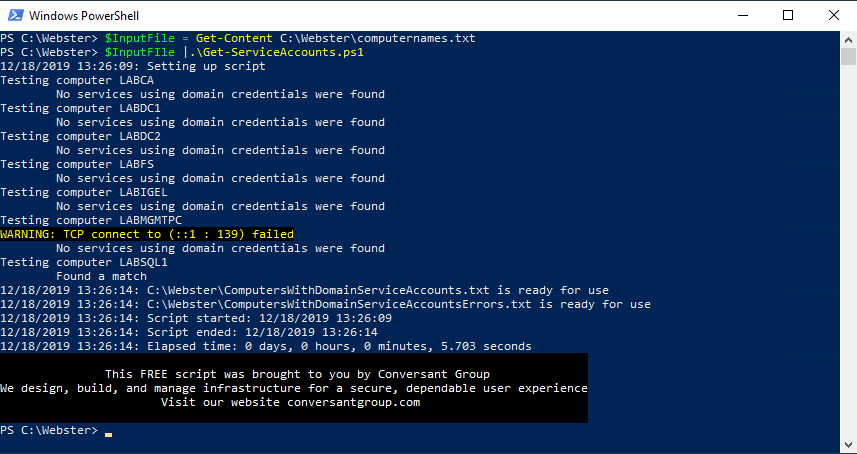Click the PowerShell icon in title bar
The height and width of the screenshot is (454, 857).
coord(15,15)
